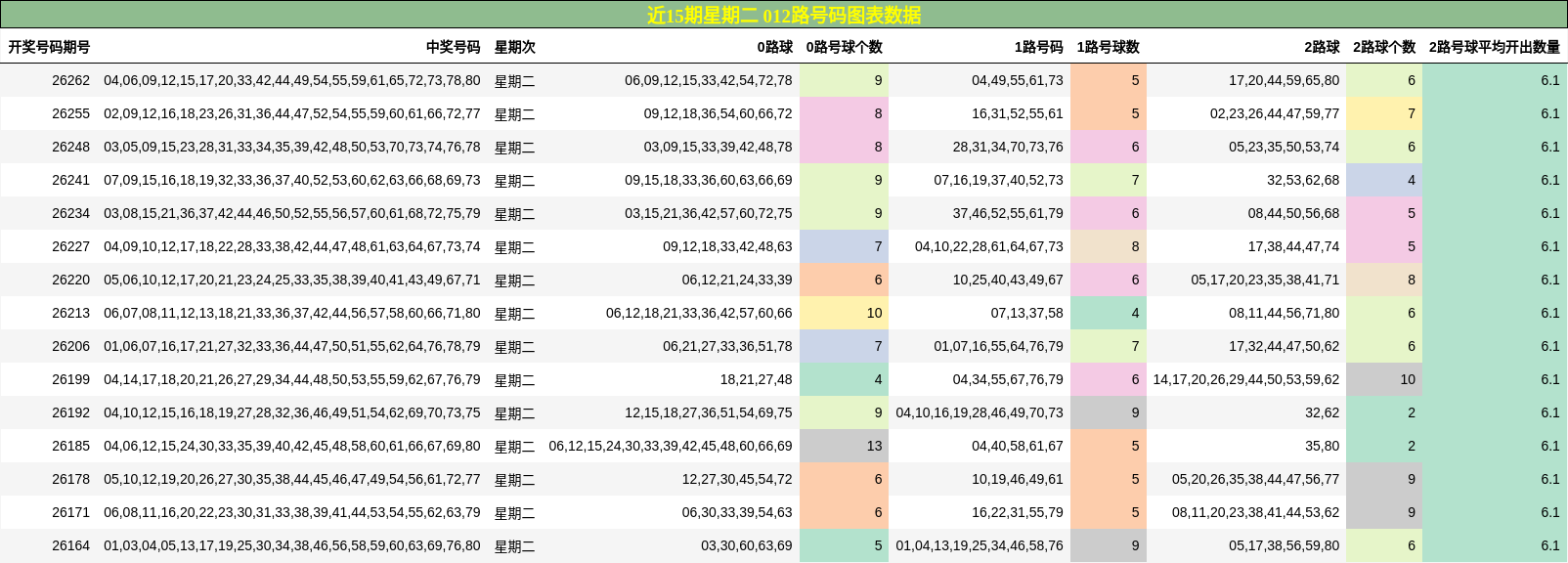Click period number 26234
The image size is (1568, 563).
[70, 213]
